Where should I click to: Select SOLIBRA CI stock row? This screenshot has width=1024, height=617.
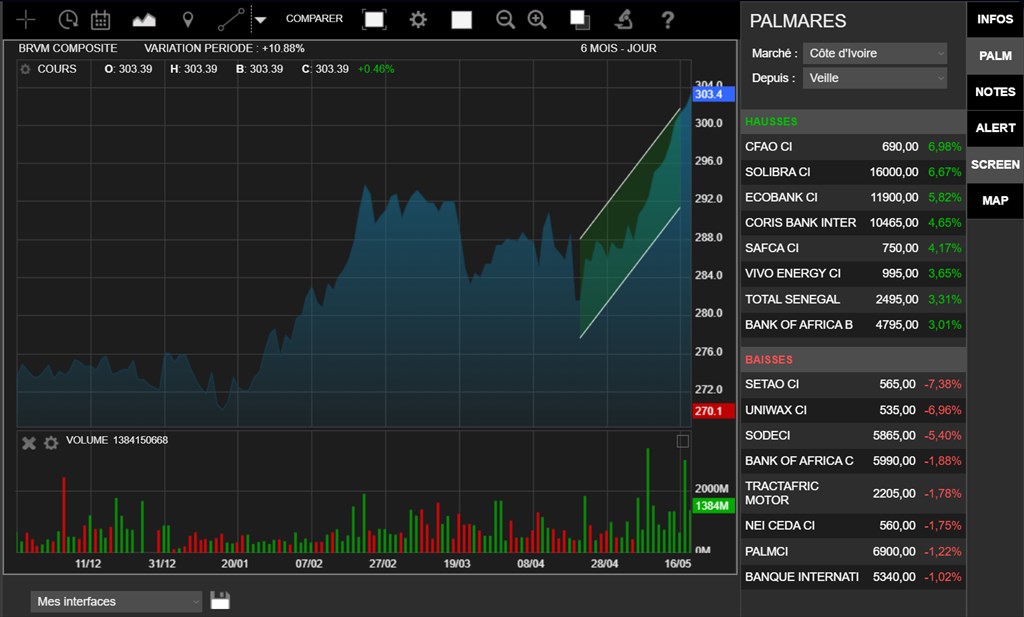coord(853,172)
